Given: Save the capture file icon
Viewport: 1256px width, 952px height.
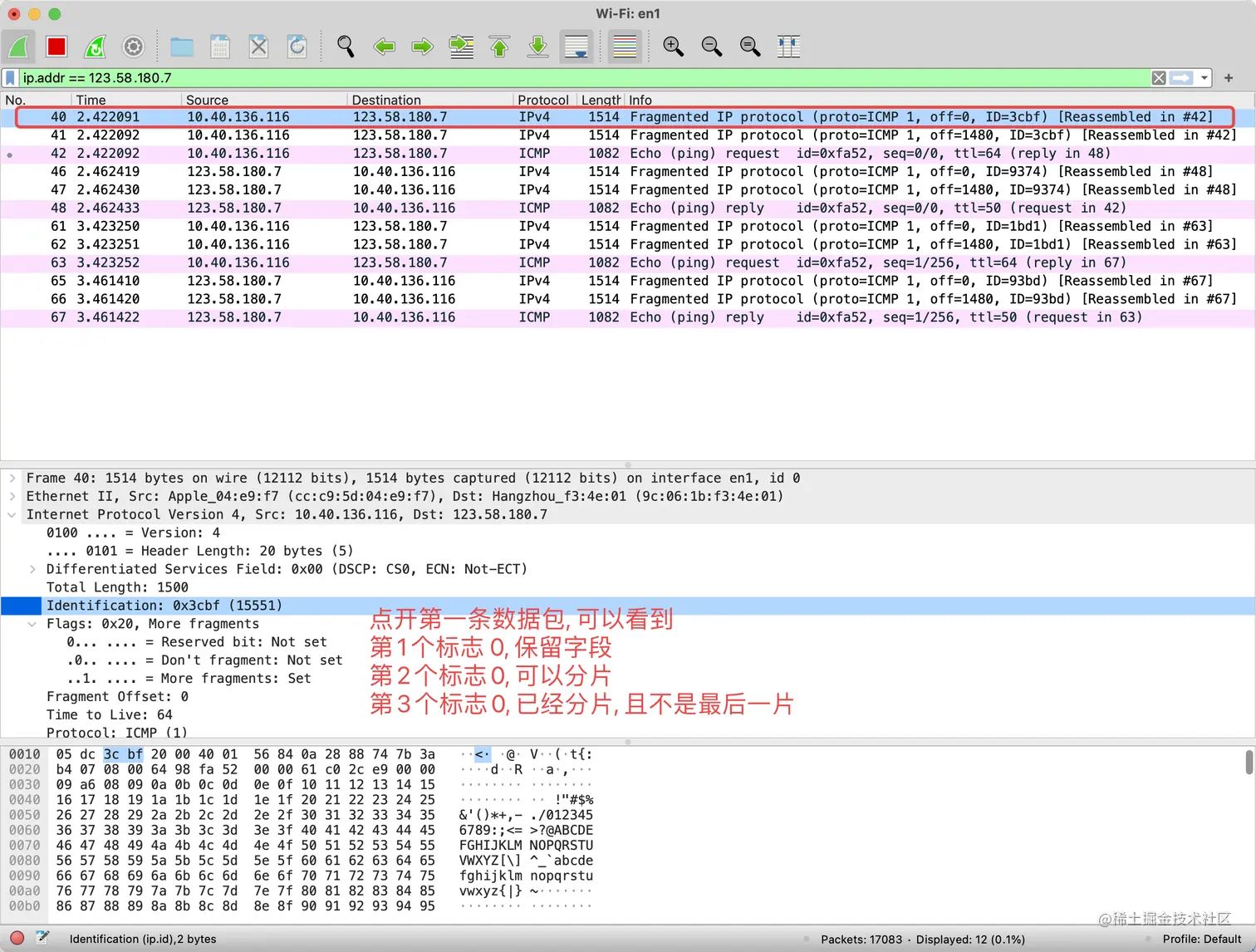Looking at the screenshot, I should point(220,47).
